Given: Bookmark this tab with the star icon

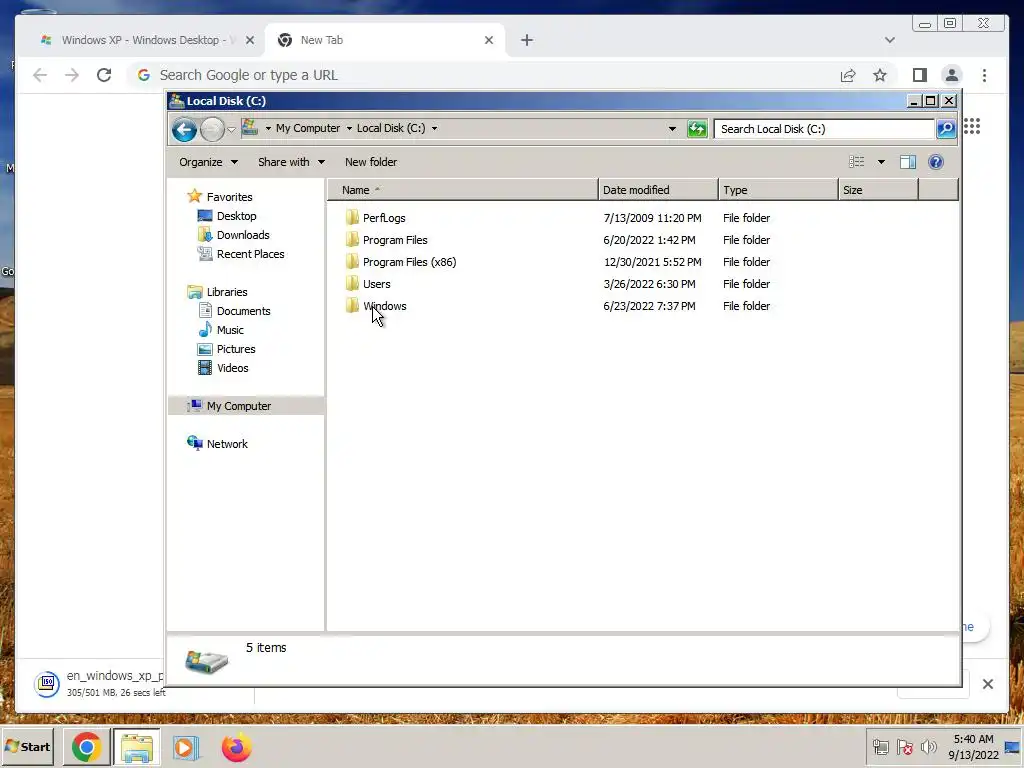Looking at the screenshot, I should 880,75.
